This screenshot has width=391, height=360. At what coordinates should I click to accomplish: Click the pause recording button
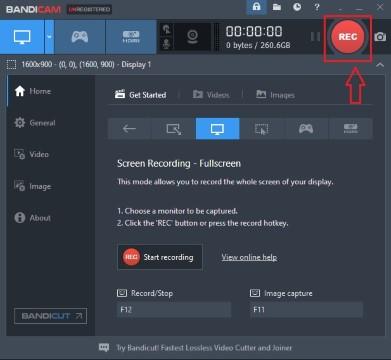pos(315,37)
